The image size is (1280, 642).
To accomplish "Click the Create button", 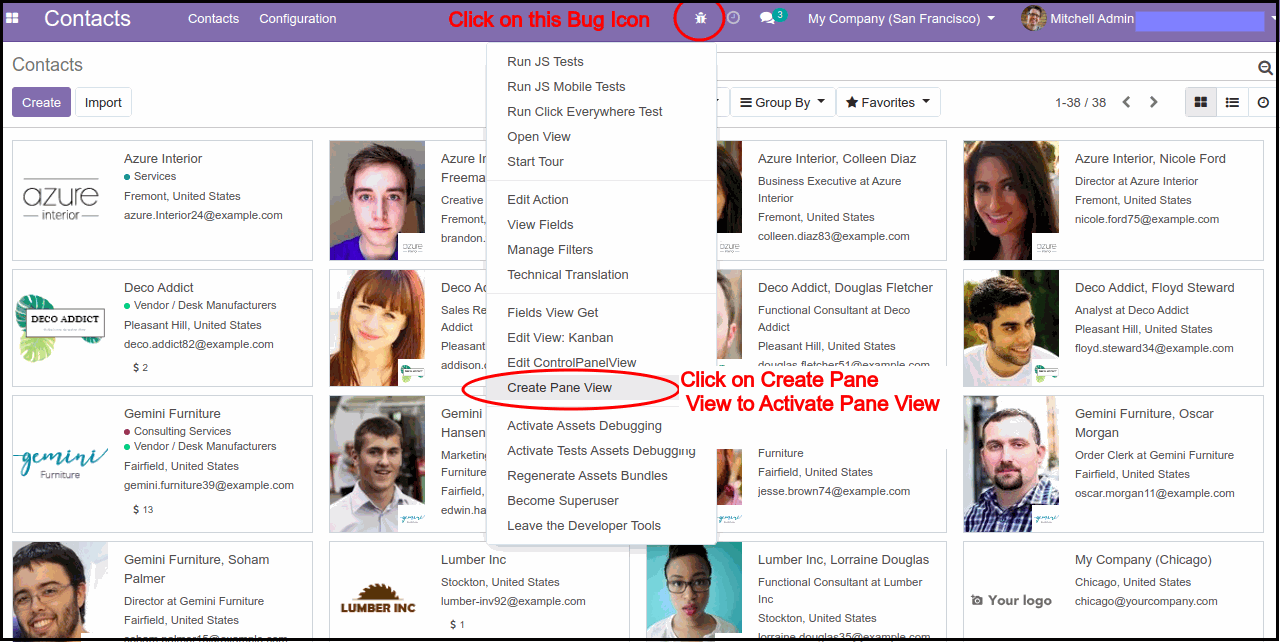I will (41, 102).
